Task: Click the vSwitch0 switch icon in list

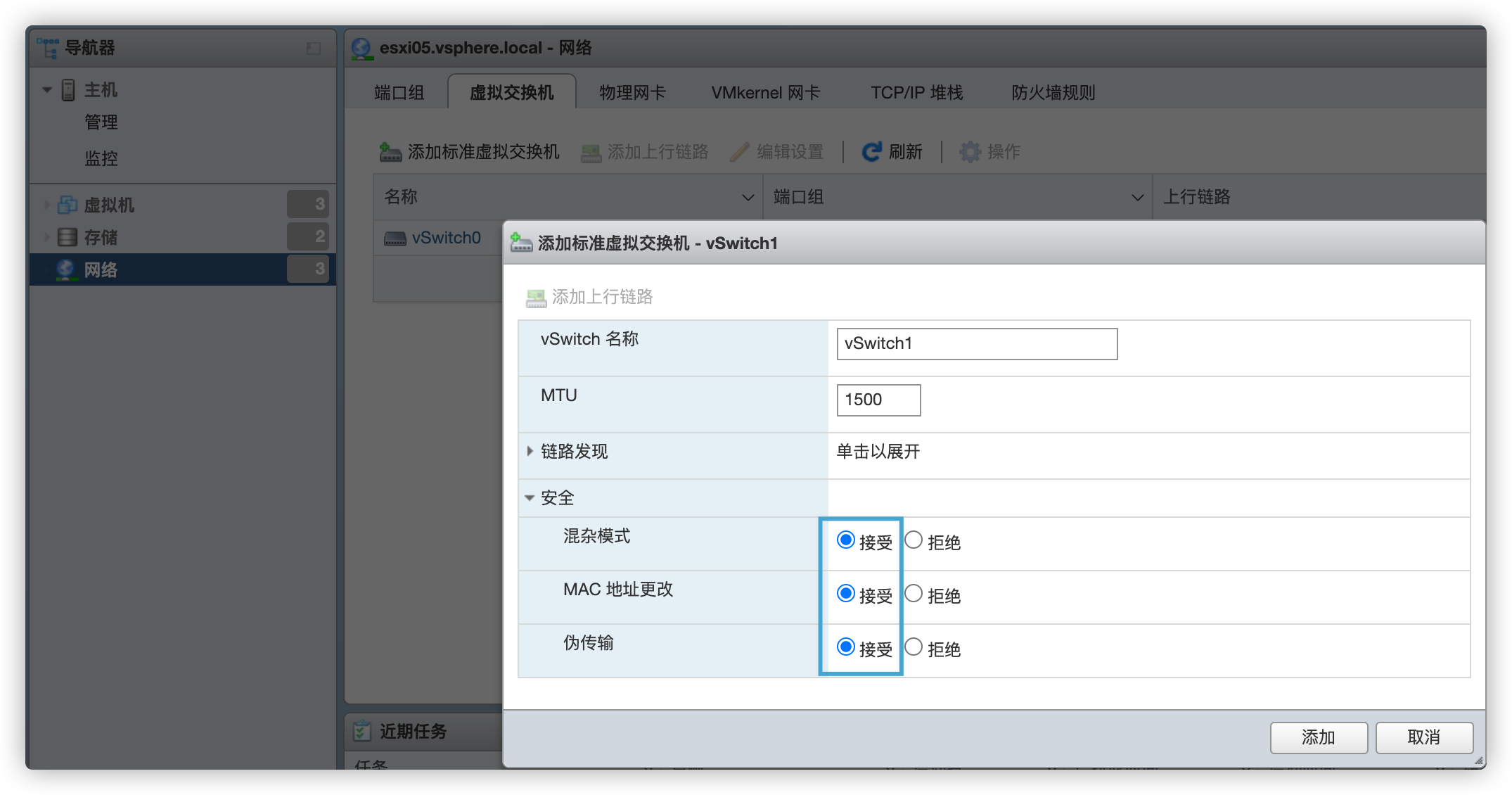Action: (x=395, y=238)
